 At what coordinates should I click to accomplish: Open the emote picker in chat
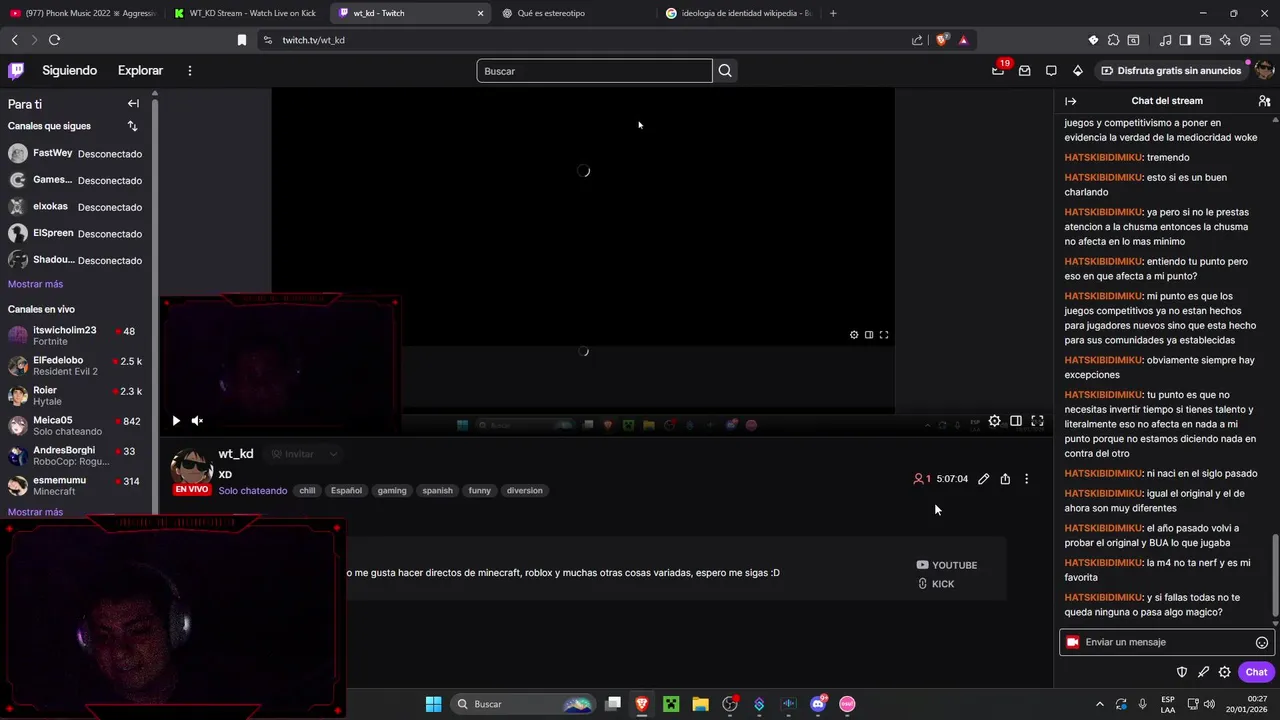point(1261,643)
